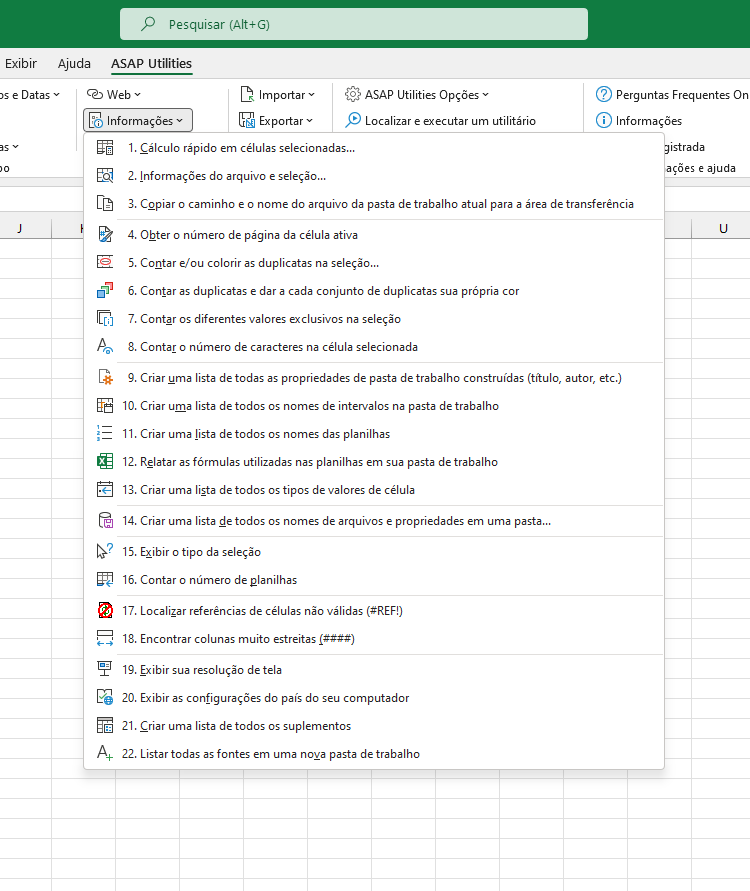The image size is (750, 891).
Task: Open the Exportar dropdown
Action: [276, 120]
